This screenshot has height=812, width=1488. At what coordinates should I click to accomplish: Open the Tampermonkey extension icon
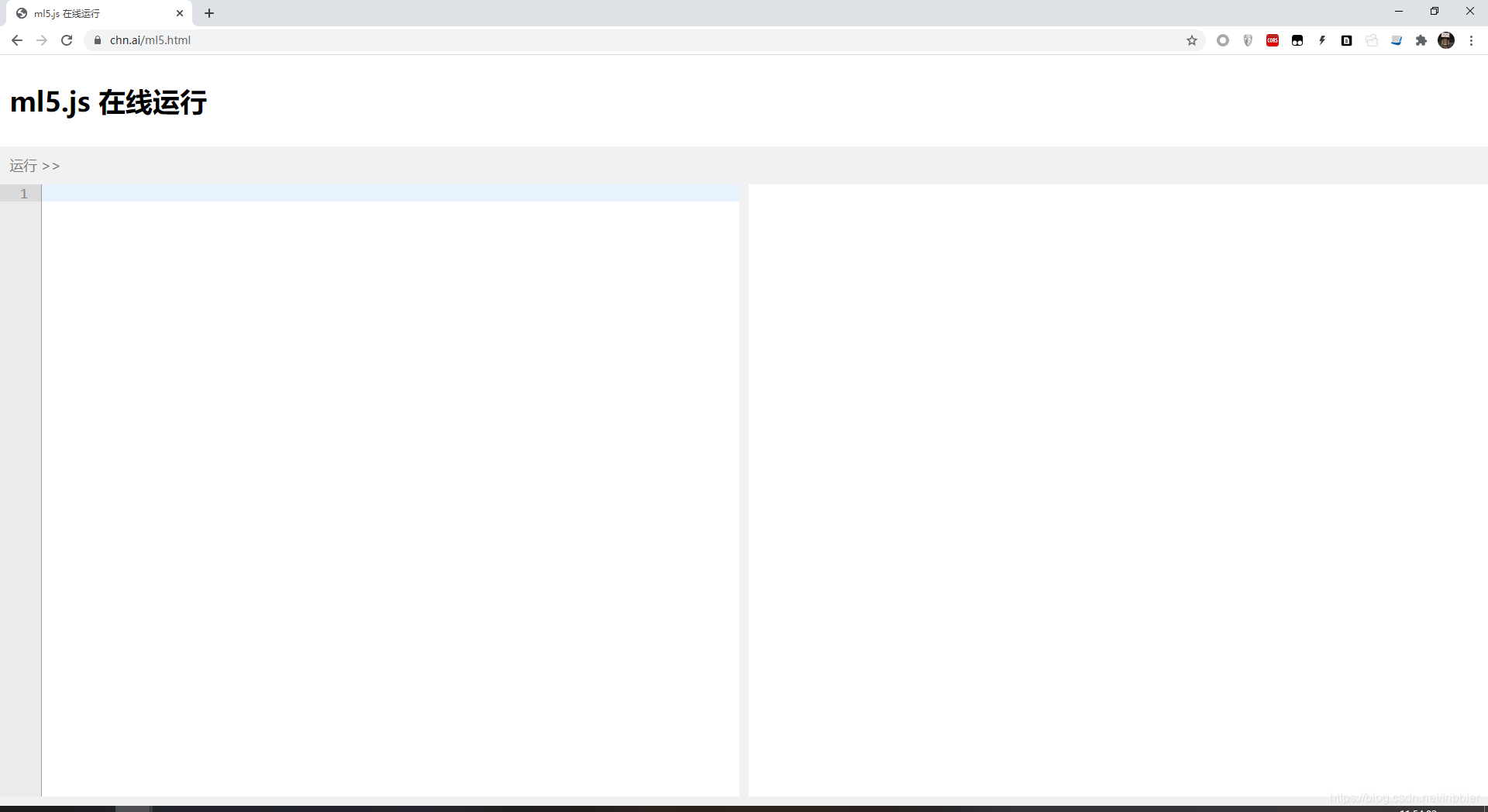tap(1297, 40)
